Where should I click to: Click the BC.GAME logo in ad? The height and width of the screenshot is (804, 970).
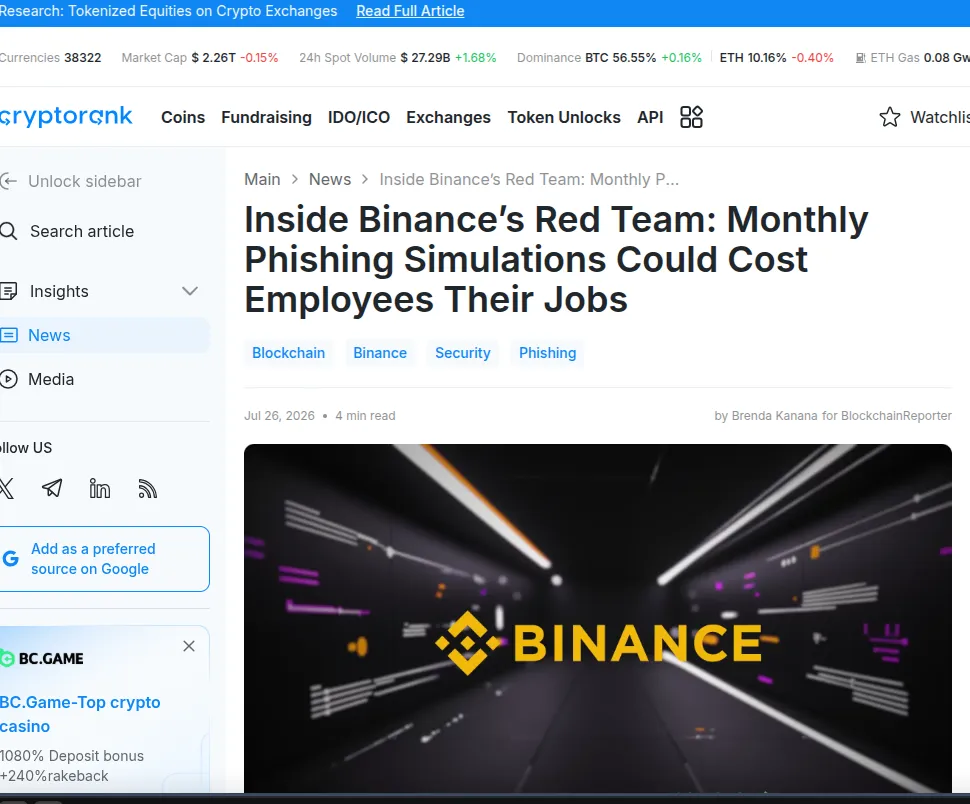41,659
